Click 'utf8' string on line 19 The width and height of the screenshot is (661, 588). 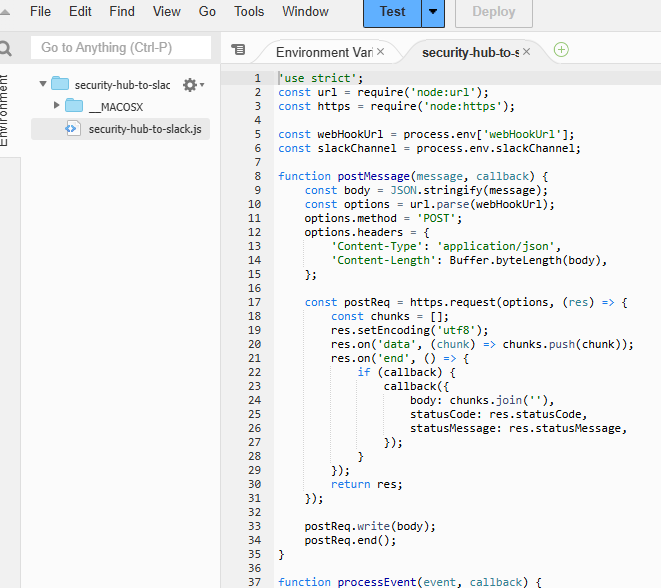click(x=456, y=330)
